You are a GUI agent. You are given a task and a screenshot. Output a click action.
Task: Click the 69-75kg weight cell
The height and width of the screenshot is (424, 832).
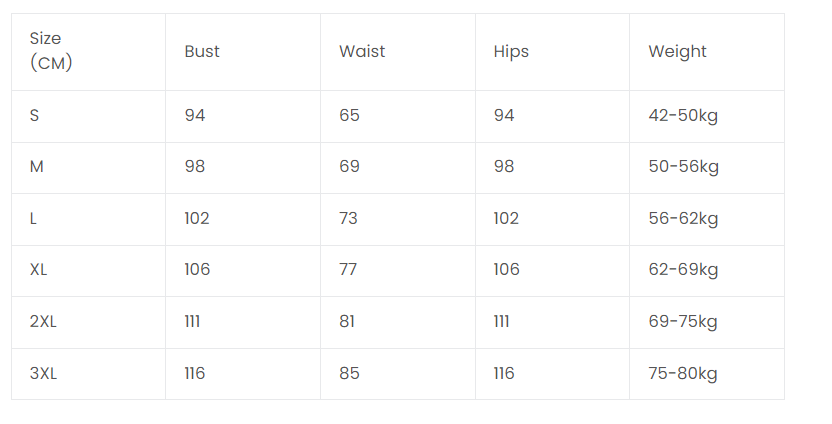683,322
